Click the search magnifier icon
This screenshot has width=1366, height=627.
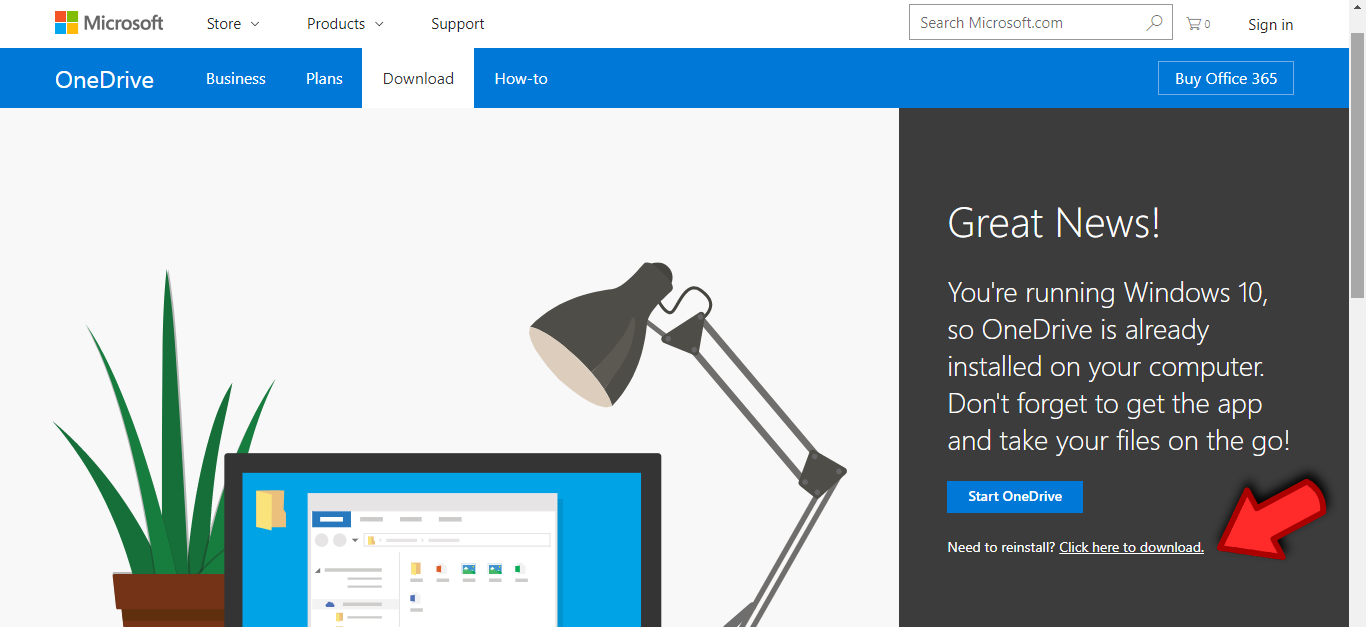pyautogui.click(x=1154, y=23)
